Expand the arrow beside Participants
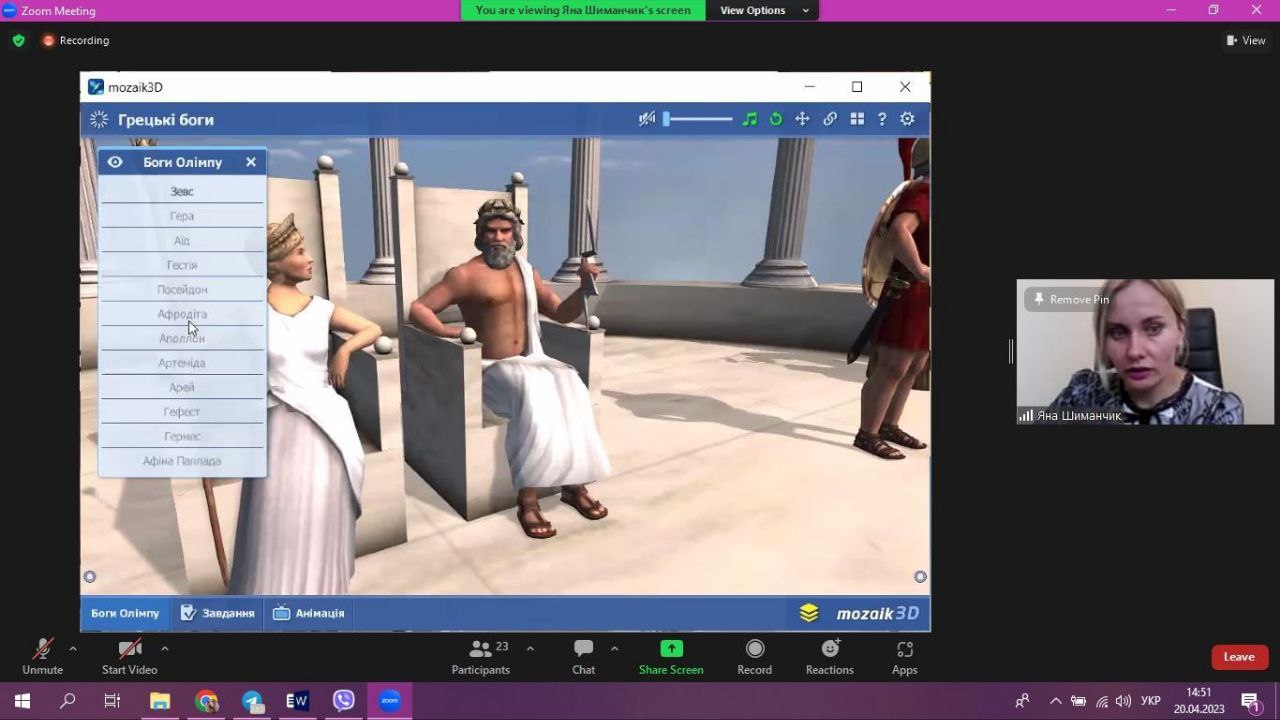 click(x=530, y=648)
